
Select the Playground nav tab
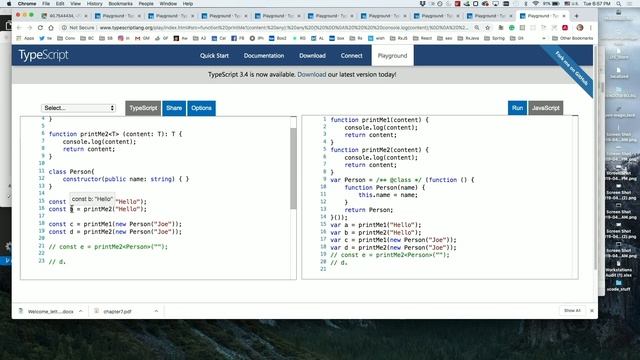[x=392, y=56]
